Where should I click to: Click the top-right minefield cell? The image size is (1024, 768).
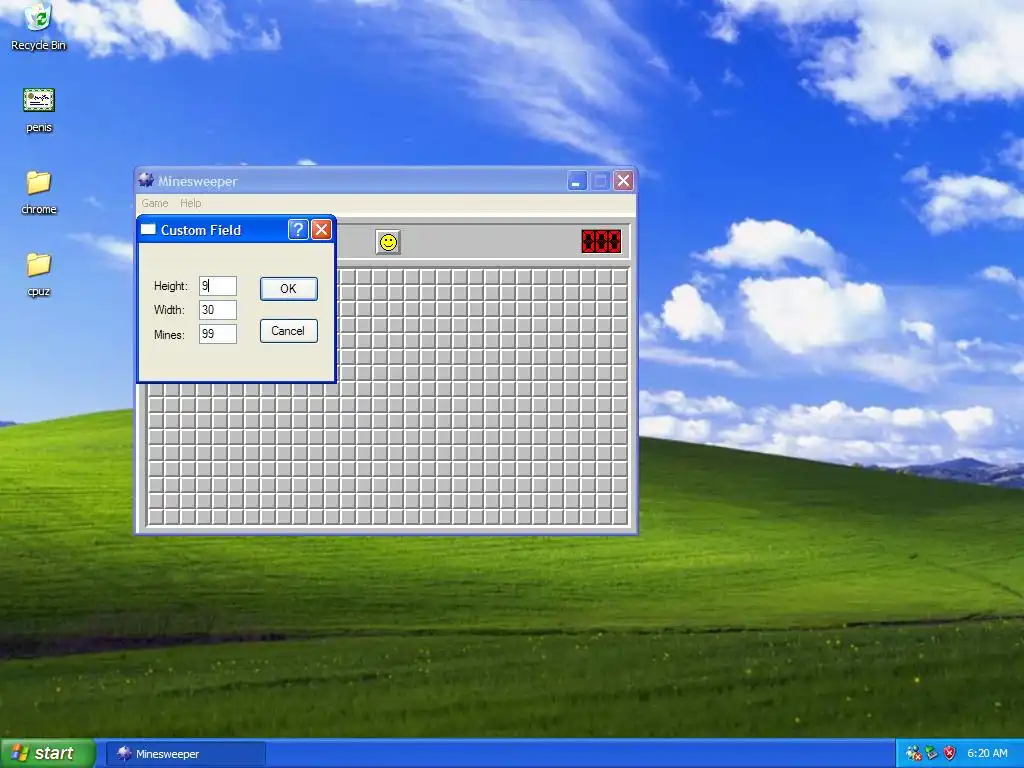(x=620, y=277)
